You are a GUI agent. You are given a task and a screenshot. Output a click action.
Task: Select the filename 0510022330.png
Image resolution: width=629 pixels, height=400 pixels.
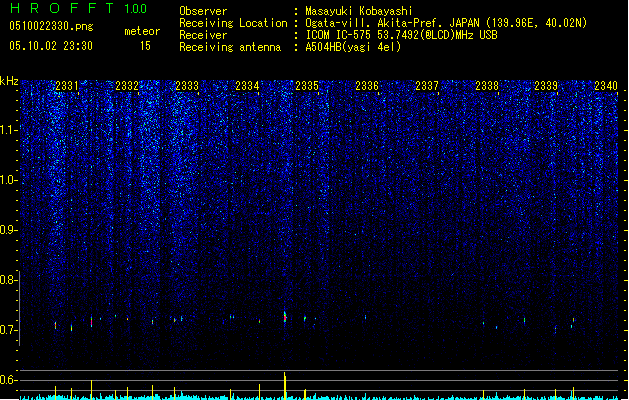(x=51, y=27)
